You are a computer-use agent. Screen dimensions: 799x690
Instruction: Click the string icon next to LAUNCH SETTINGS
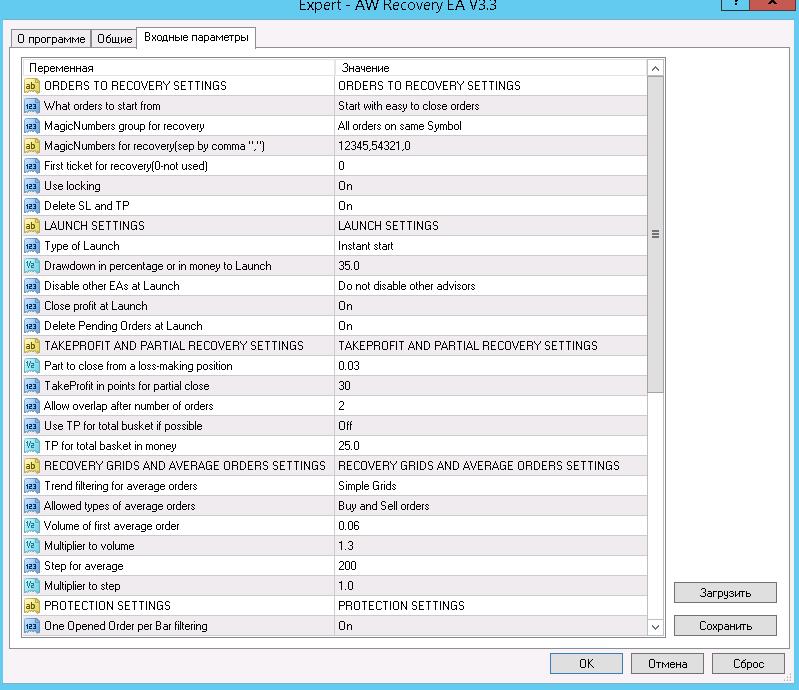pyautogui.click(x=32, y=226)
